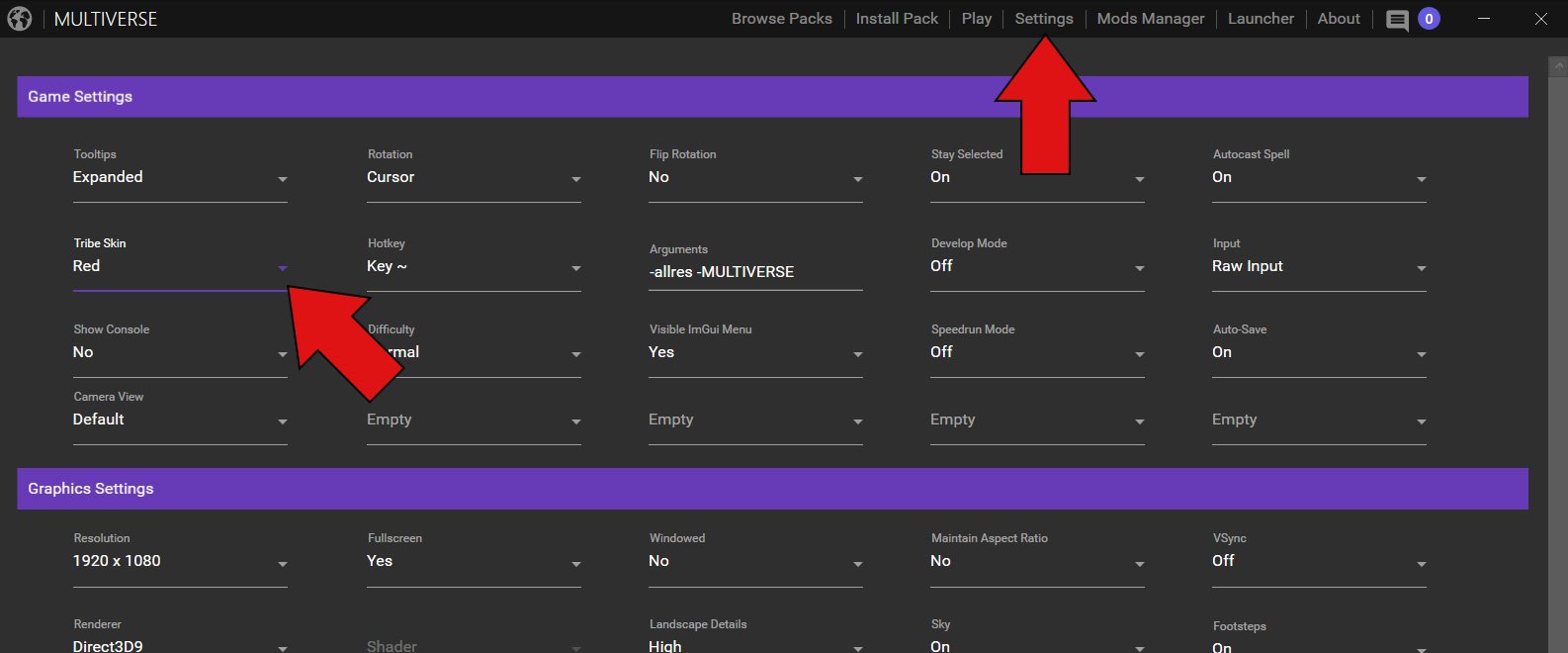Click the purple notification count badge
This screenshot has height=653, width=1568.
pos(1429,19)
